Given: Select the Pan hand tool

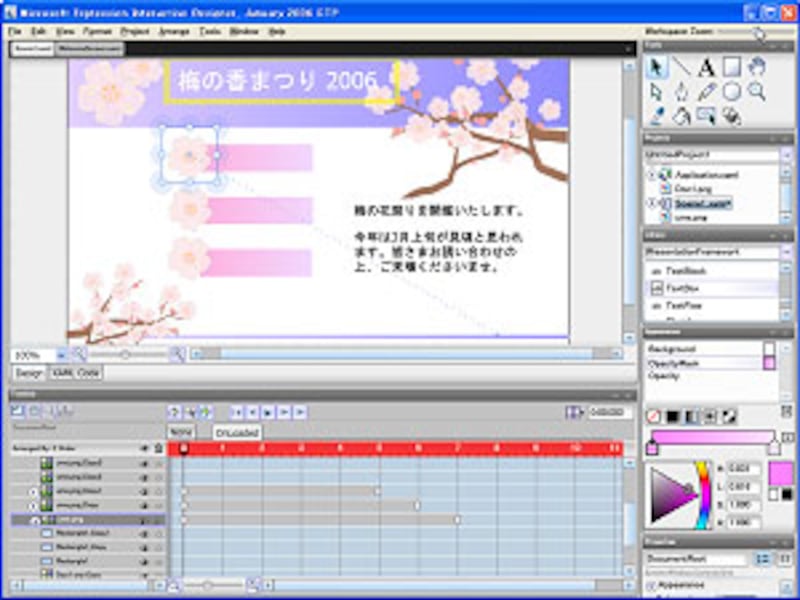Looking at the screenshot, I should 757,68.
